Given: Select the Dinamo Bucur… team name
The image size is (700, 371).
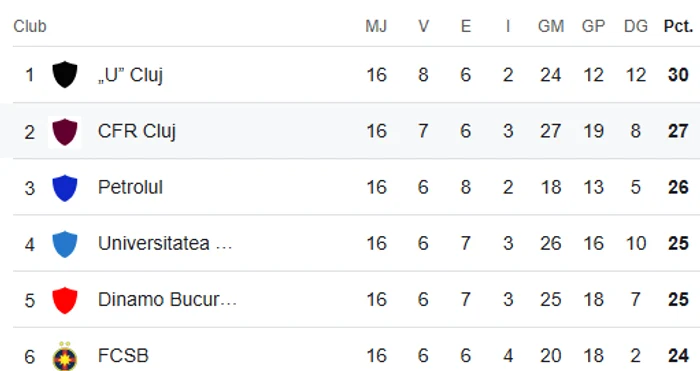Looking at the screenshot, I should tap(167, 300).
